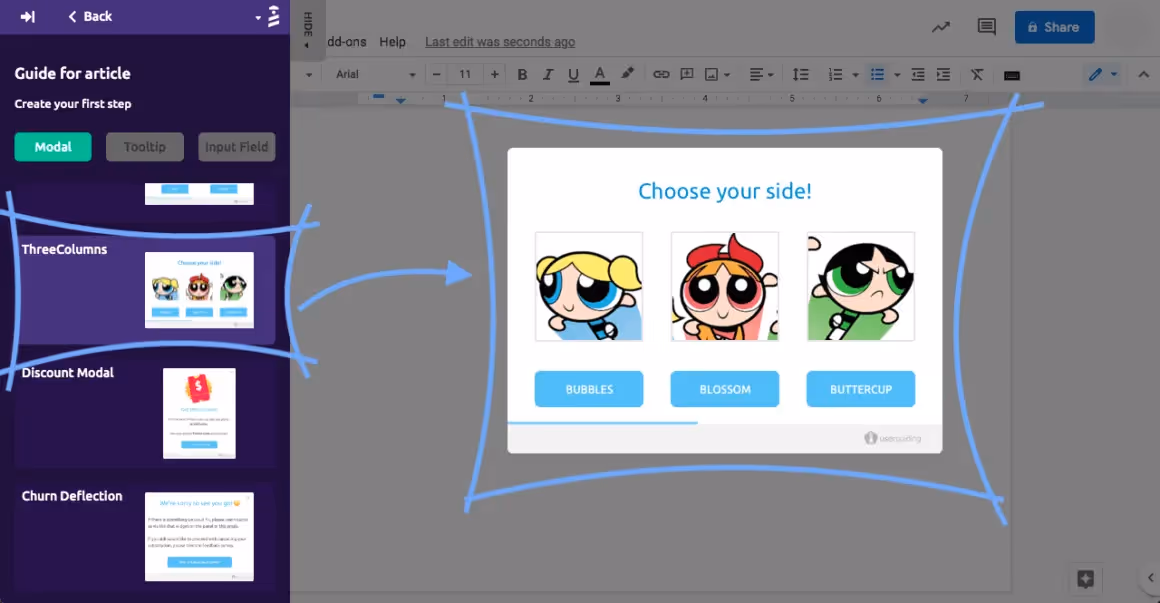Expand the align options dropdown arrow

pyautogui.click(x=771, y=75)
